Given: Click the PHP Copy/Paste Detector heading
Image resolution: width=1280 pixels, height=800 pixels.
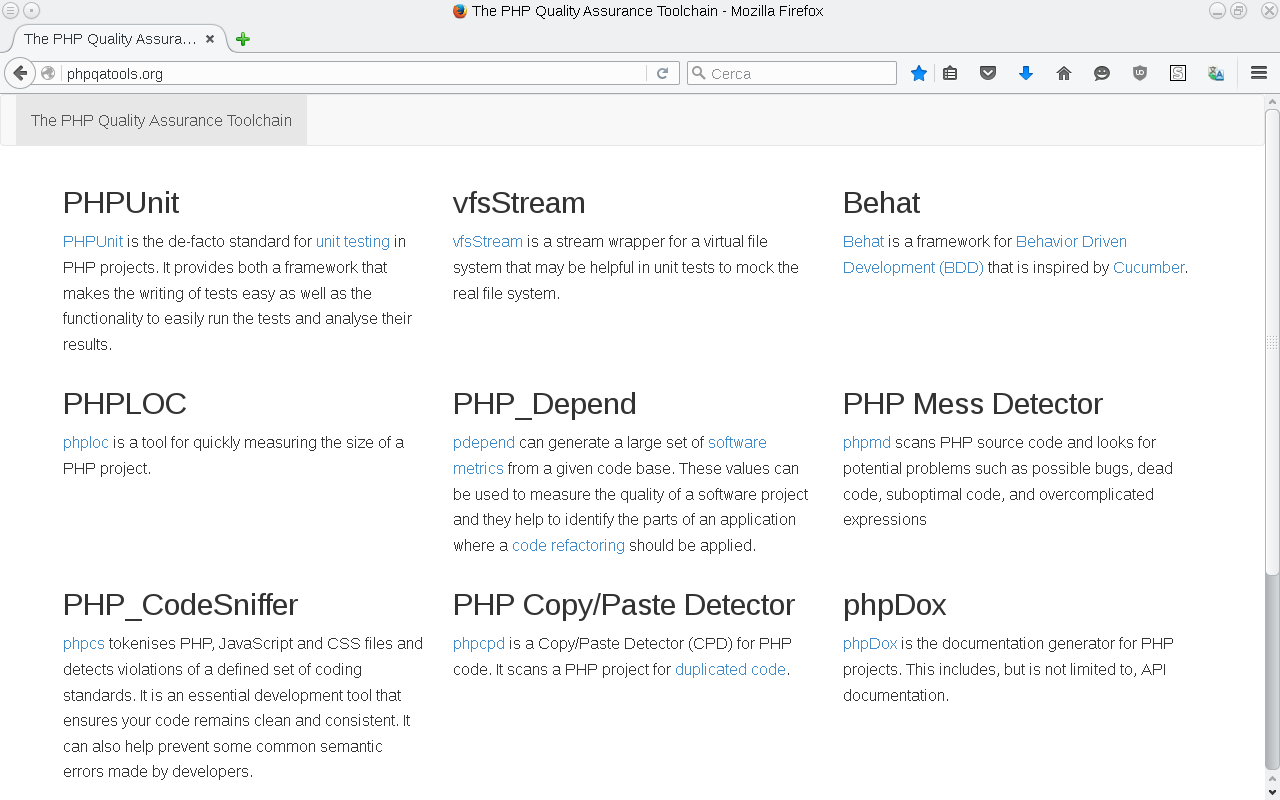Looking at the screenshot, I should tap(624, 605).
